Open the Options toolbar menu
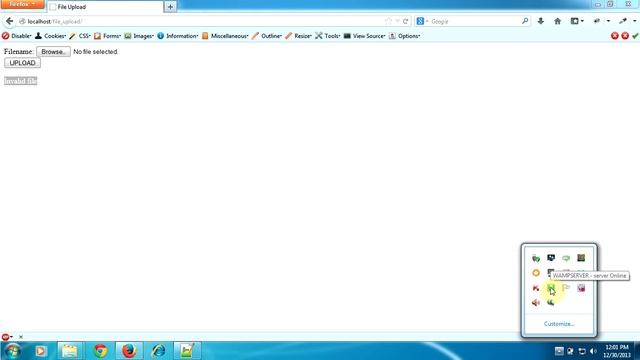640x360 pixels. [x=404, y=36]
